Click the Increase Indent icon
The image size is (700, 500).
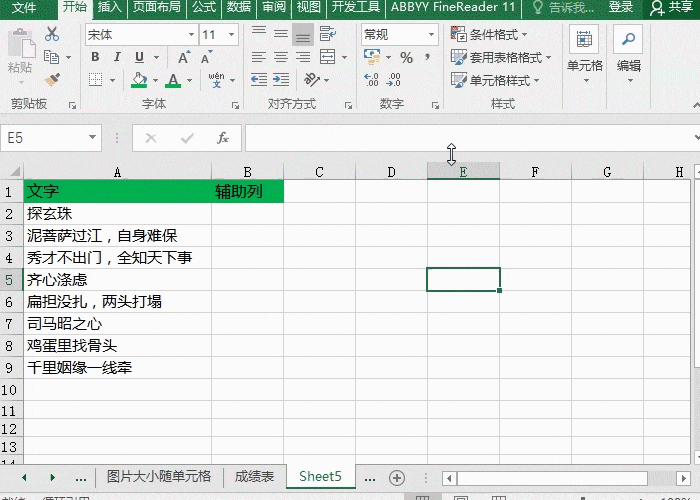(281, 81)
